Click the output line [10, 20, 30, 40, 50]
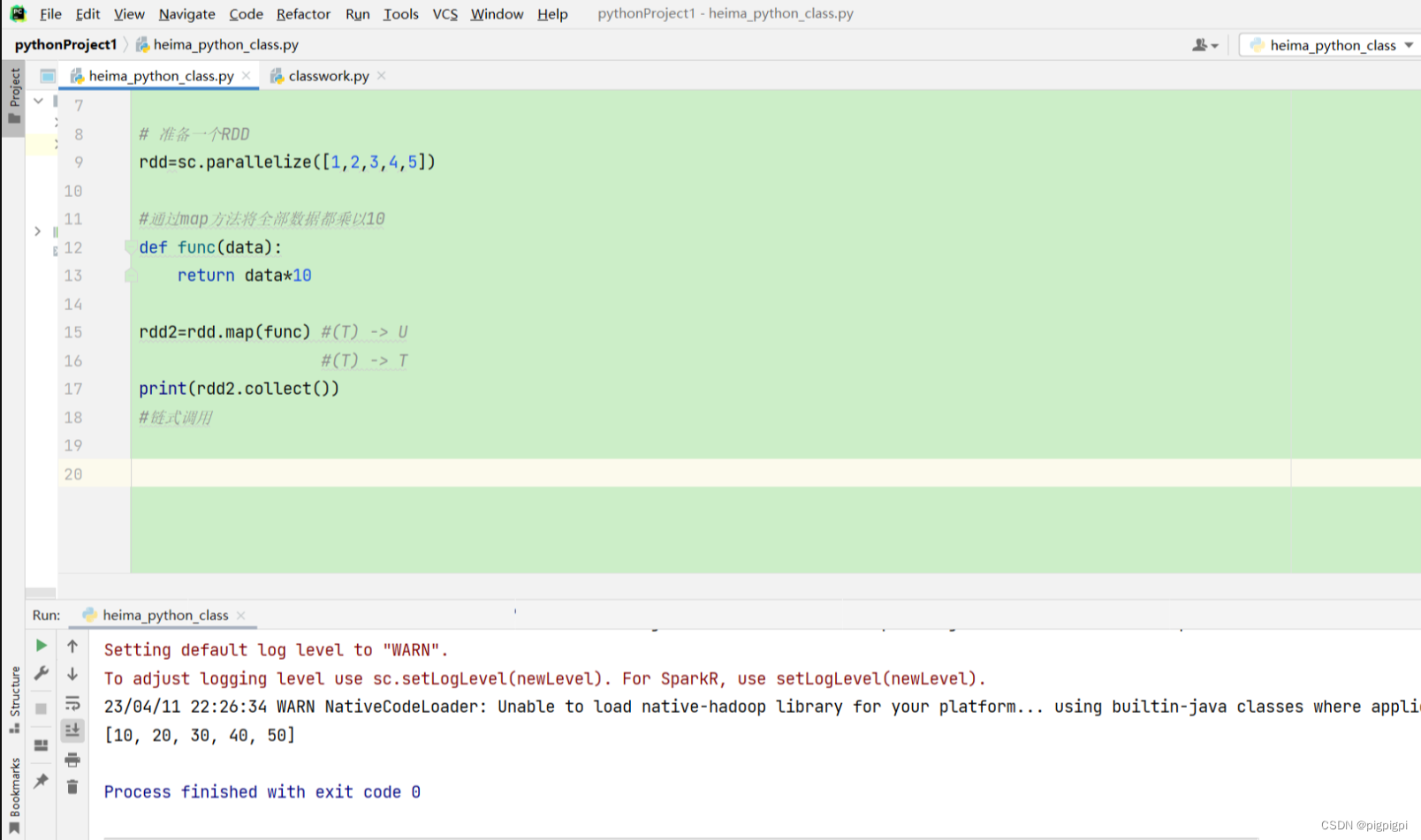Image resolution: width=1421 pixels, height=840 pixels. tap(200, 735)
